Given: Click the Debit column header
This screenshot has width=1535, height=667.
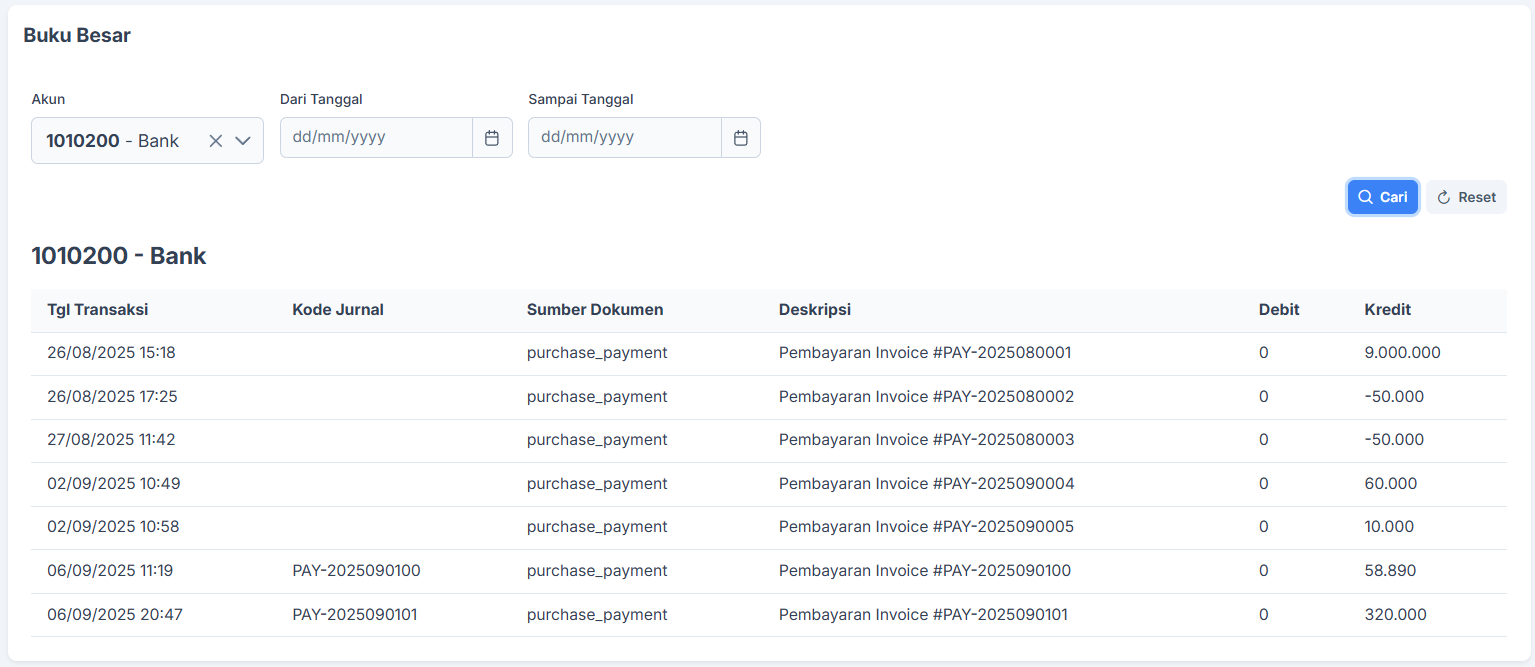Looking at the screenshot, I should click(x=1279, y=310).
